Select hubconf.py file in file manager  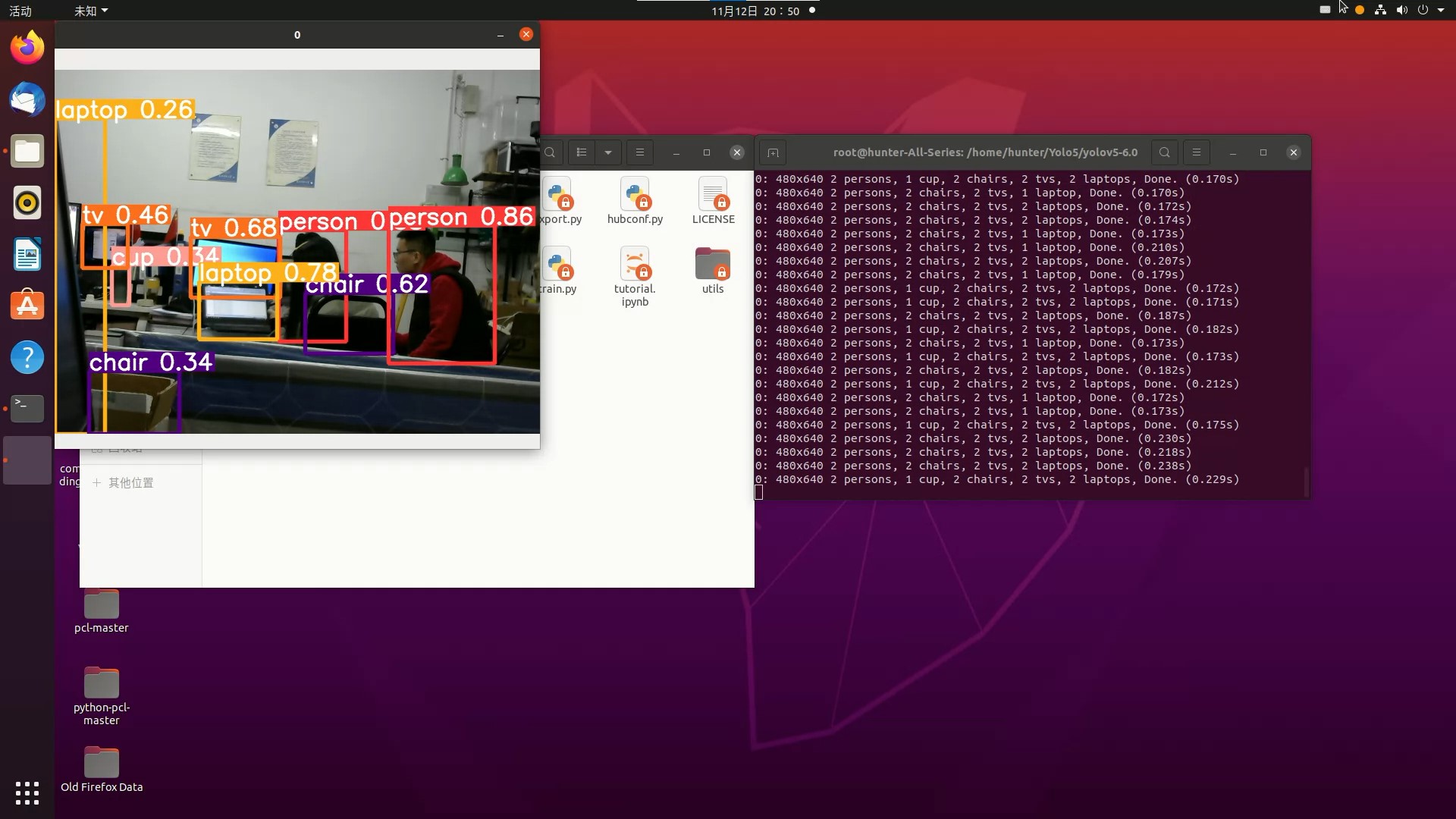click(635, 201)
